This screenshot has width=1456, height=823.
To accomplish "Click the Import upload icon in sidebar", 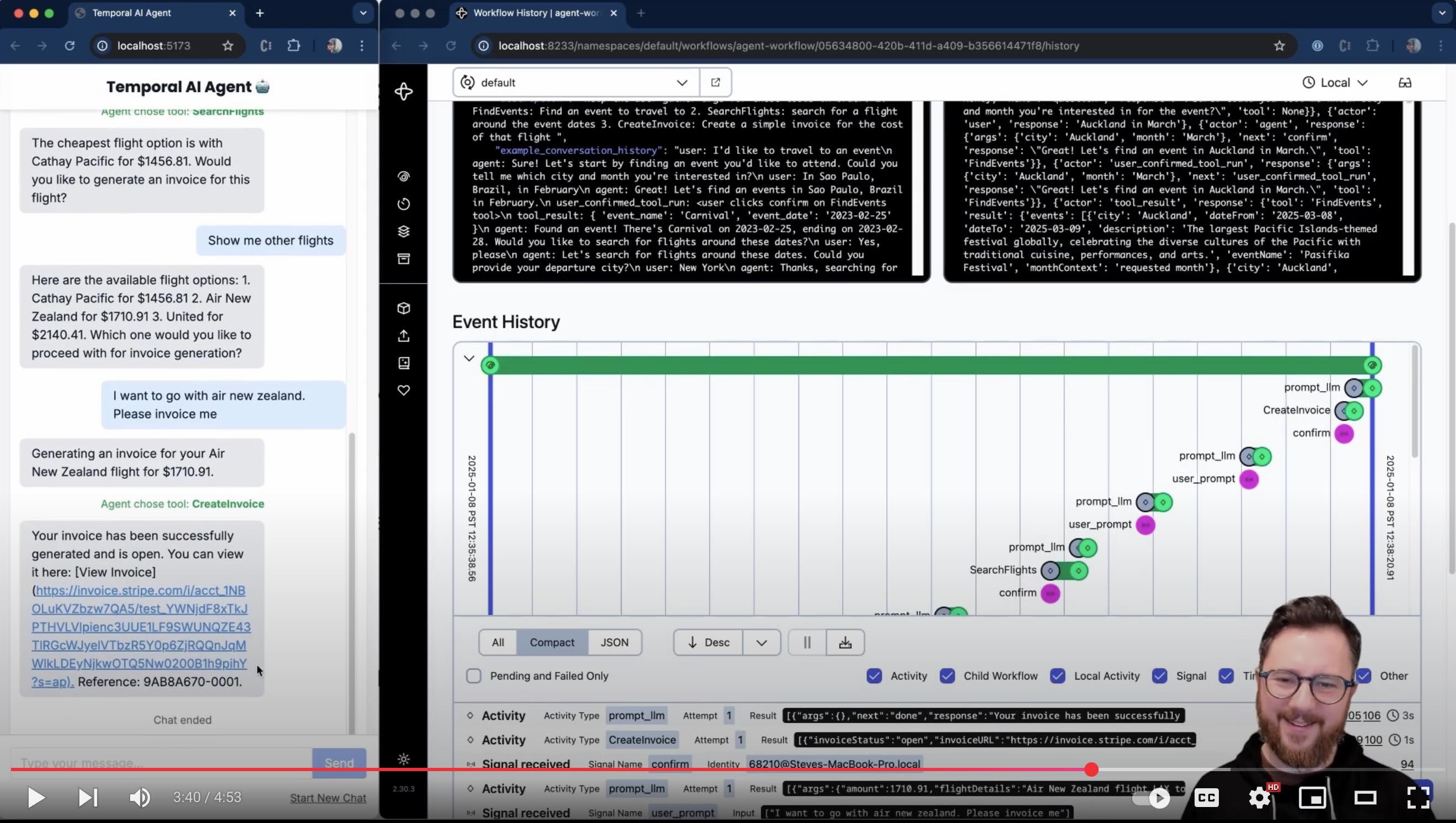I will click(x=404, y=336).
